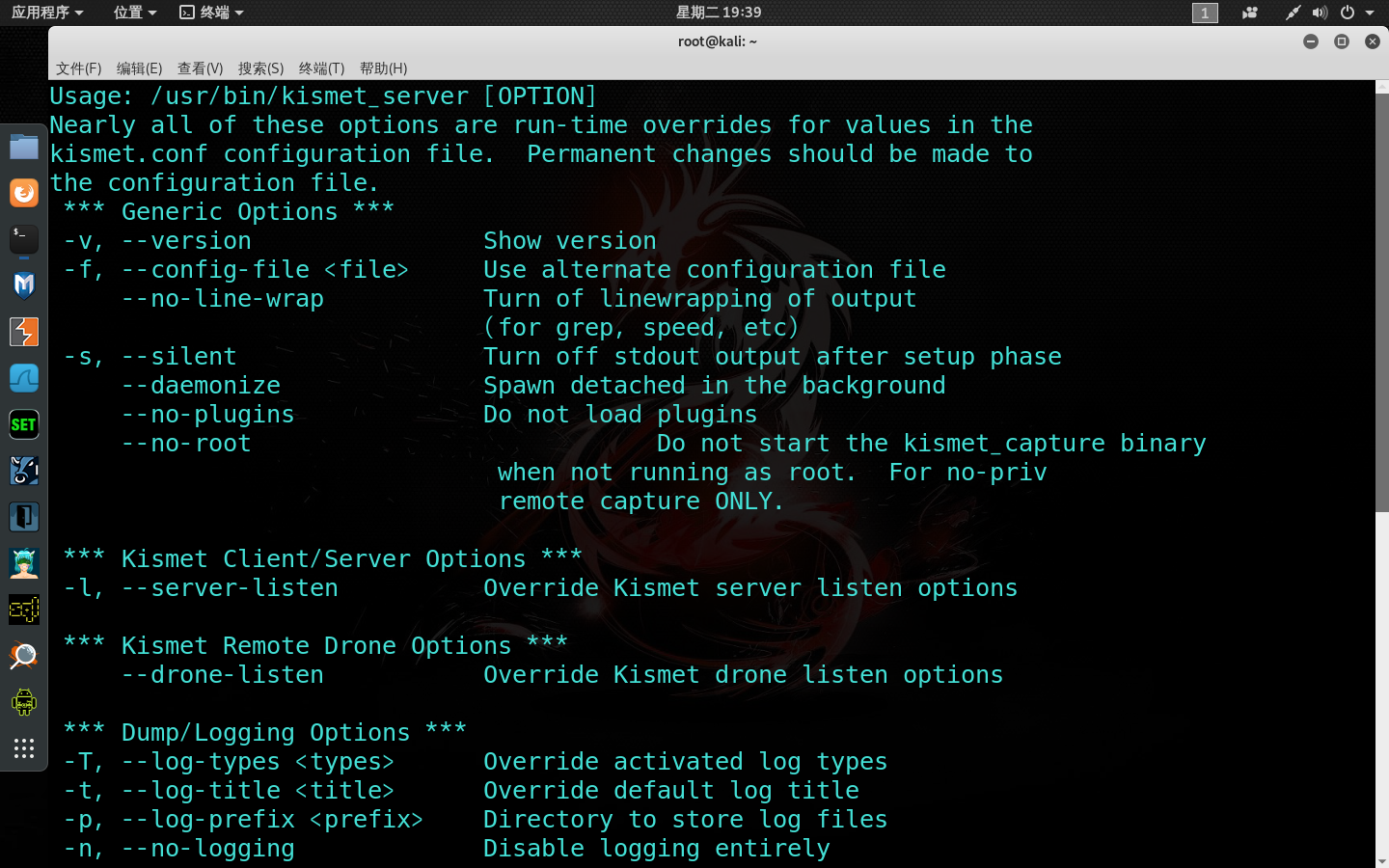Click the 'Usage: /usr/bin/kismet_server' line

tap(324, 96)
